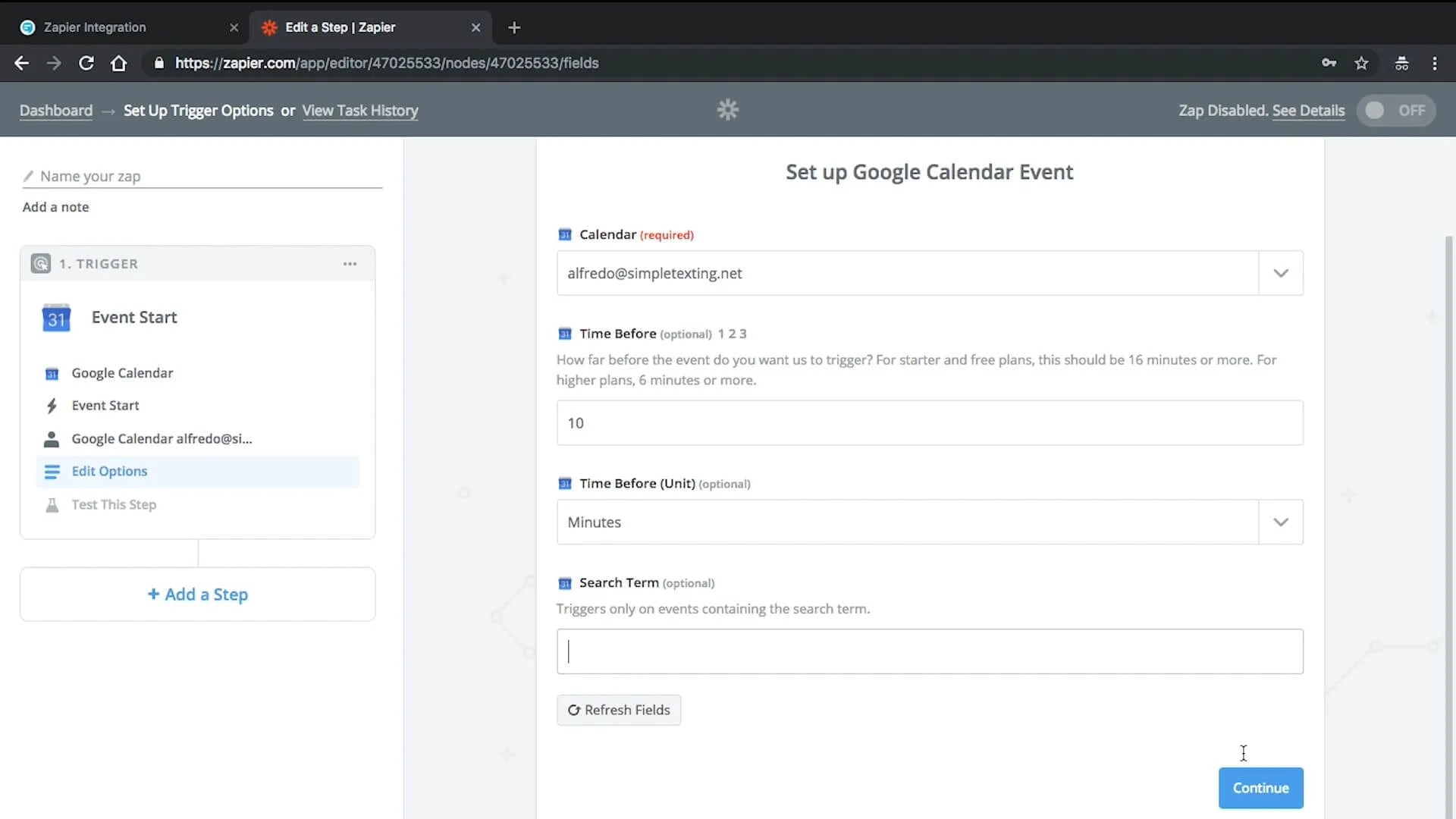
Task: Select the Edit Options list icon
Action: pos(51,471)
